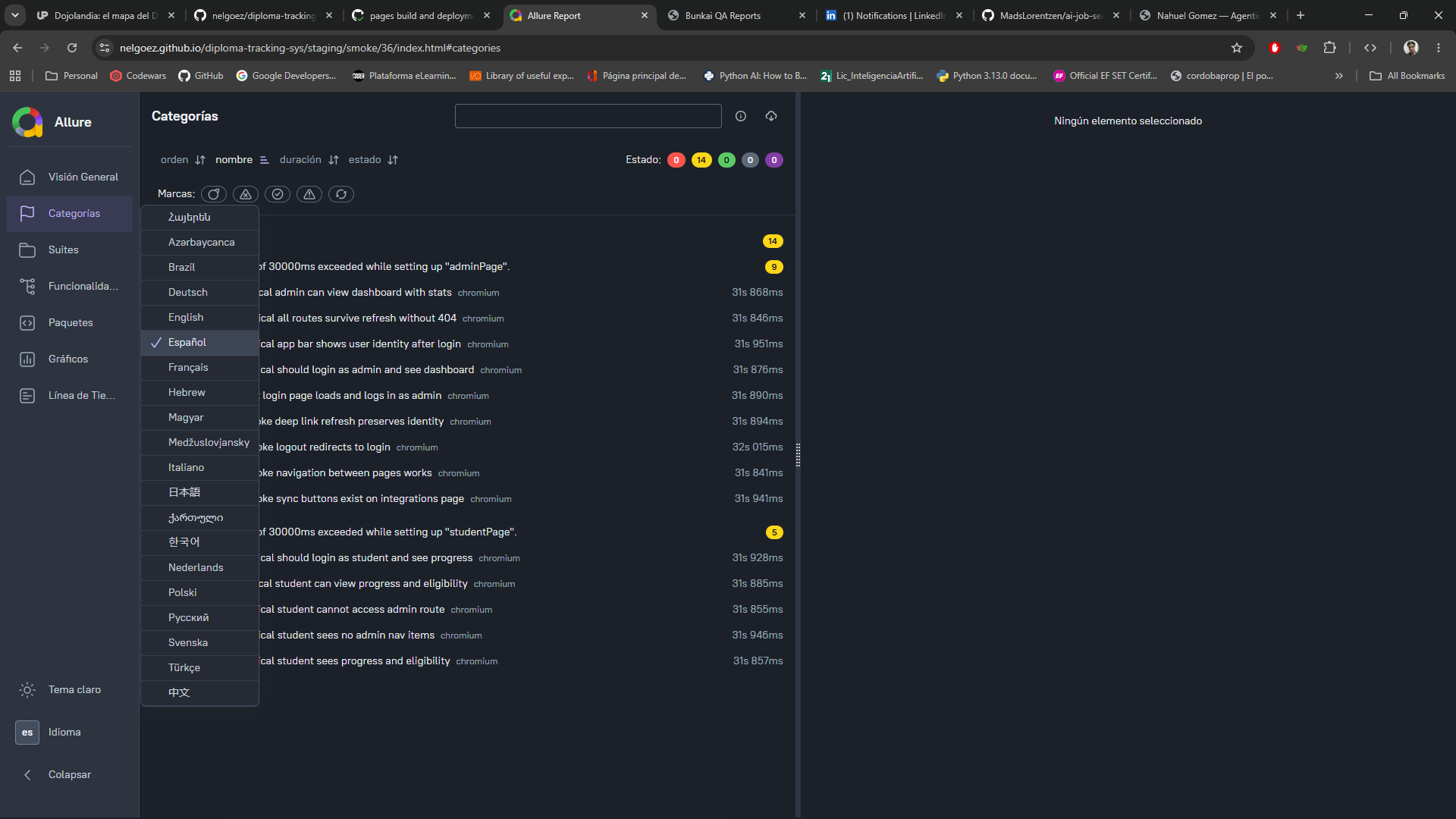
Task: Select Deutsch from the language list
Action: click(200, 292)
